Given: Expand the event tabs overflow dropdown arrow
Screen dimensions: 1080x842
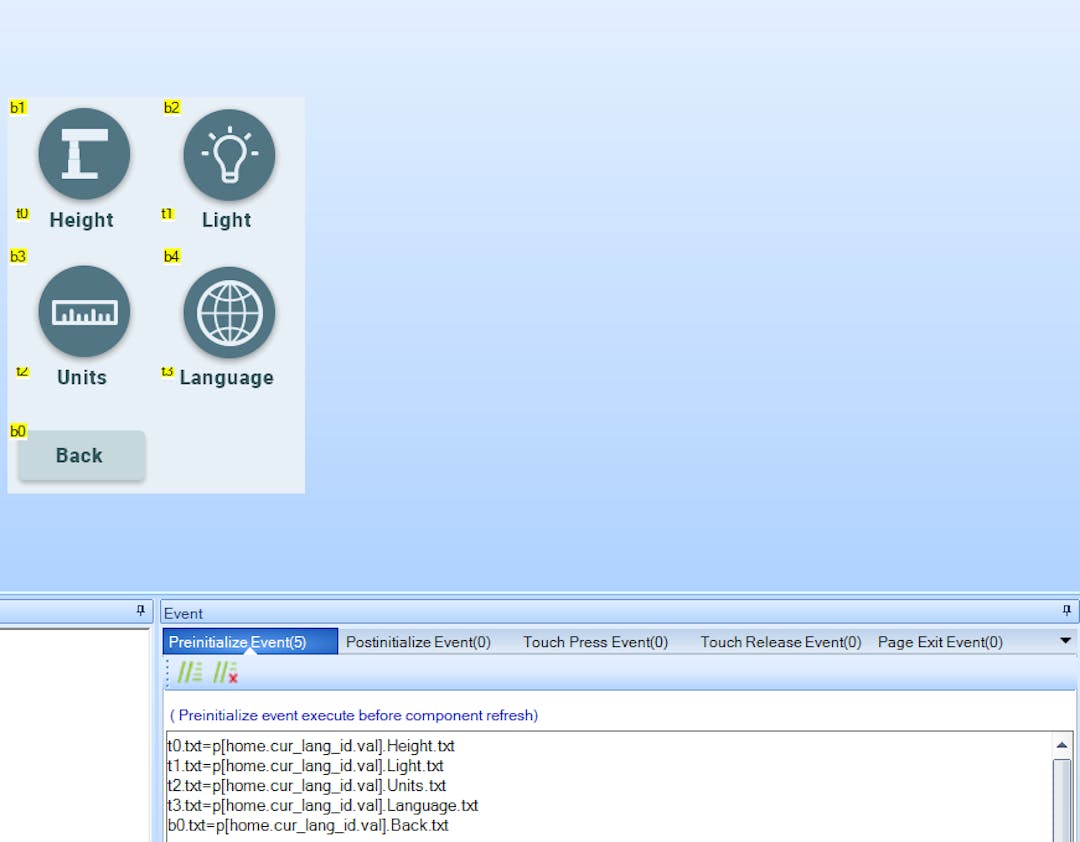Looking at the screenshot, I should [x=1065, y=641].
